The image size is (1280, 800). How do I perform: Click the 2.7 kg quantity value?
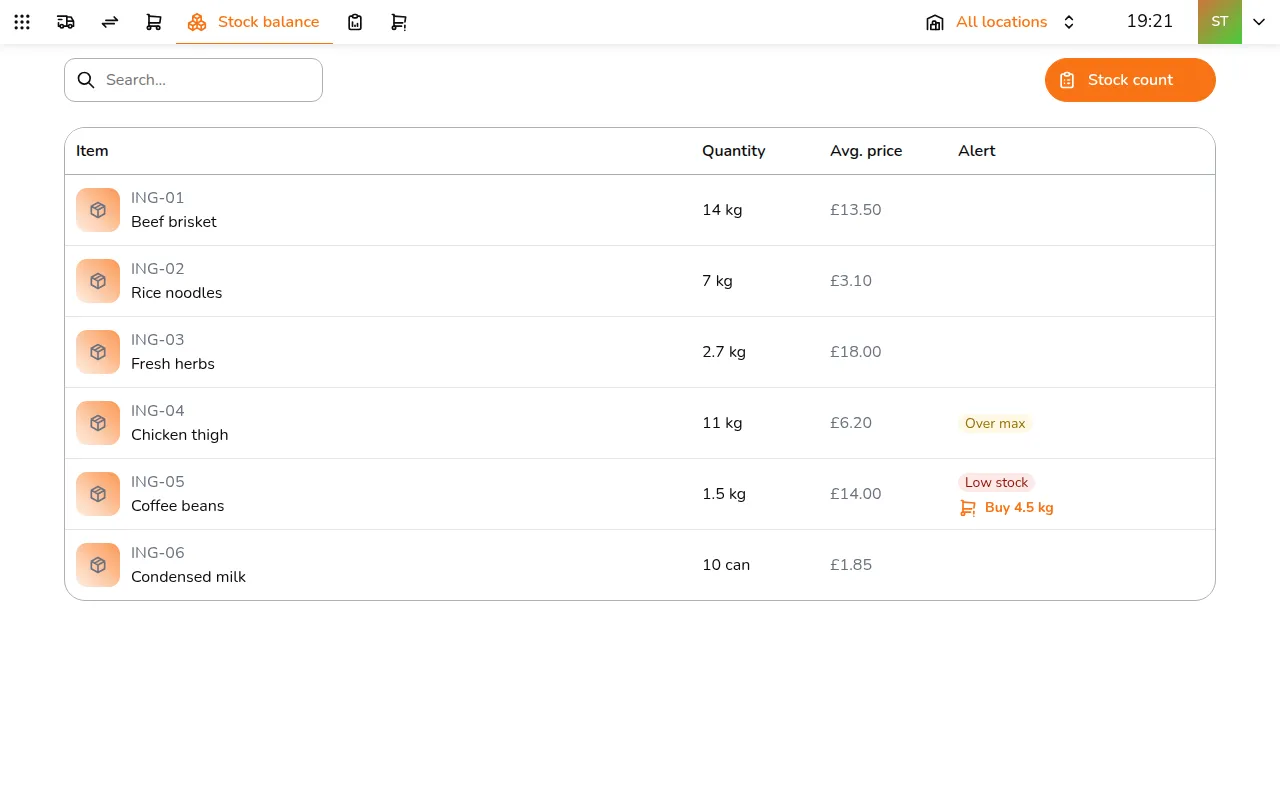[x=724, y=352]
